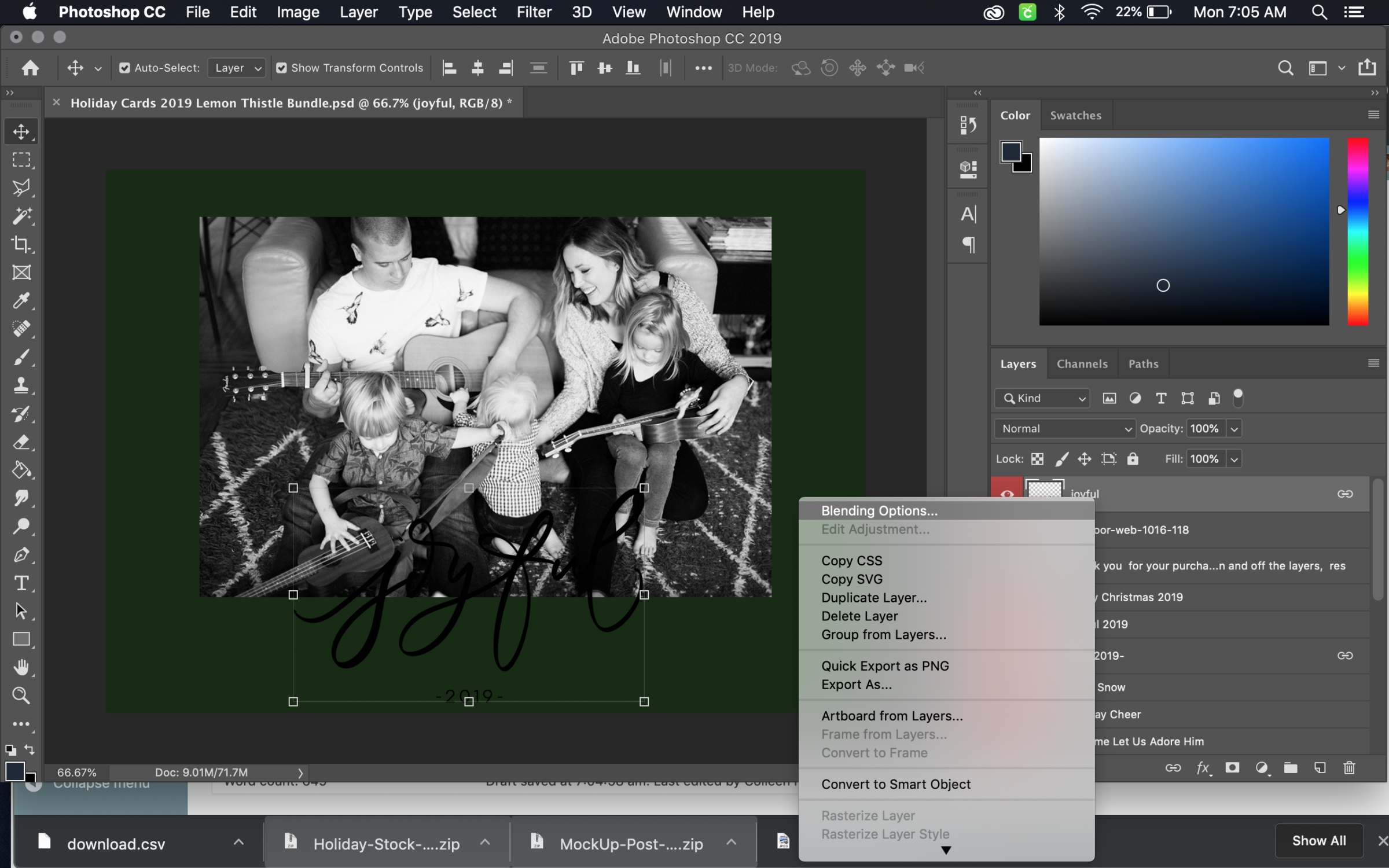Click the add layer style fx icon

tap(1203, 768)
